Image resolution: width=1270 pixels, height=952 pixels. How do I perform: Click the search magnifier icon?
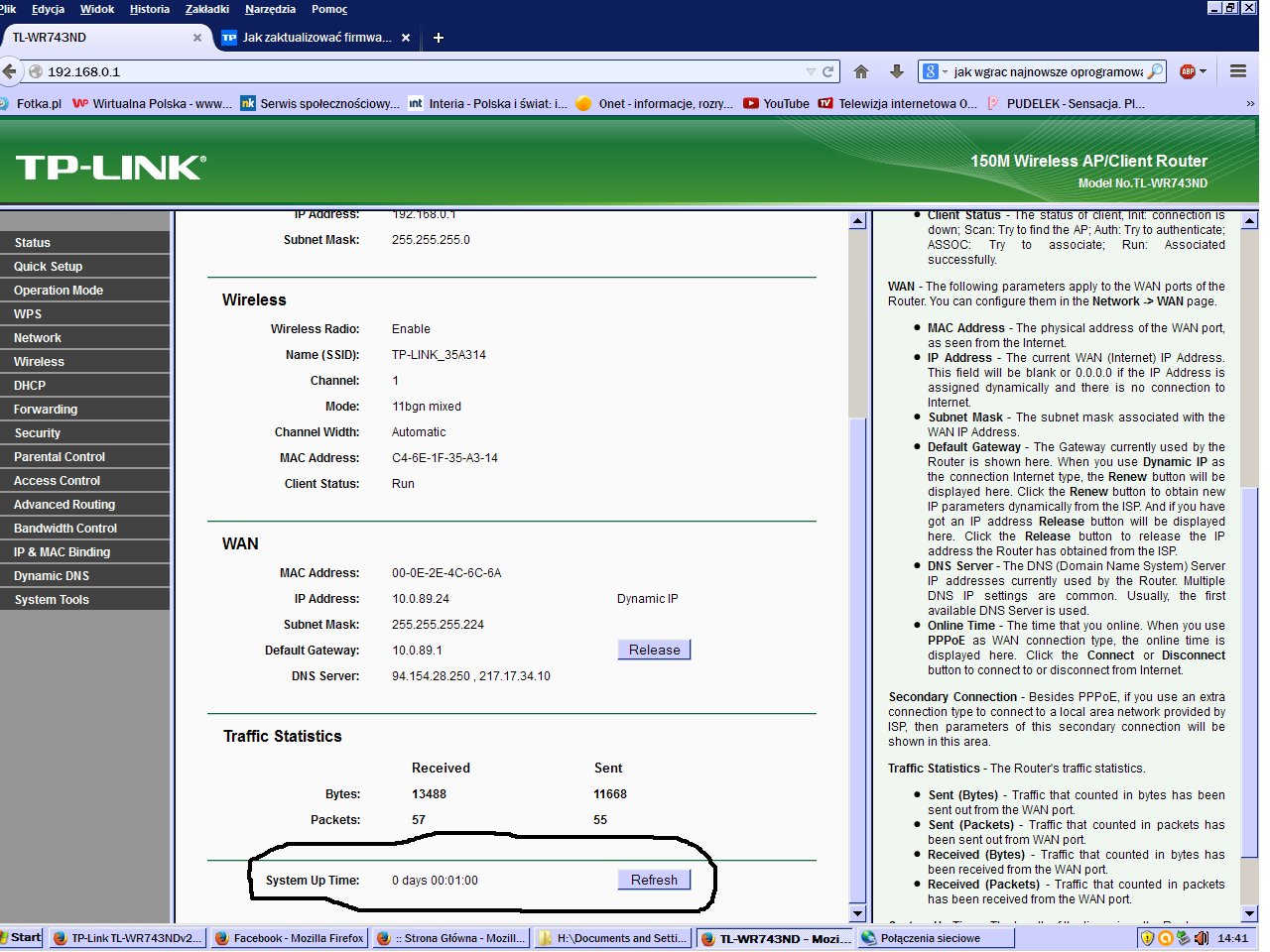[x=1154, y=71]
